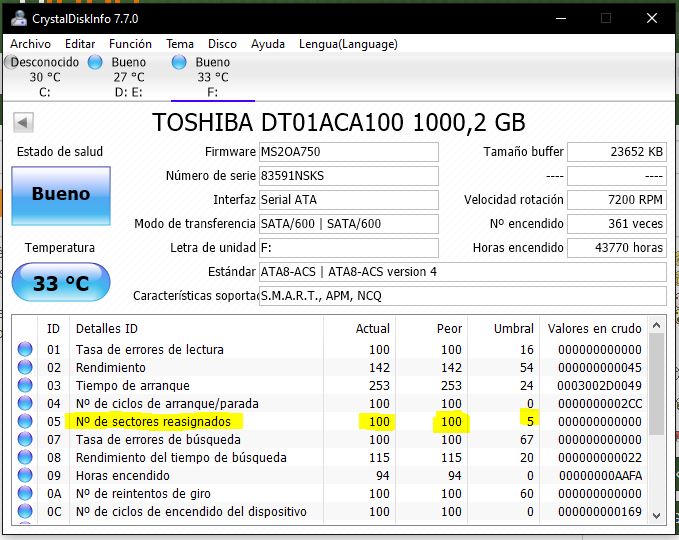Open the Disco menu
Image resolution: width=679 pixels, height=540 pixels.
point(222,44)
